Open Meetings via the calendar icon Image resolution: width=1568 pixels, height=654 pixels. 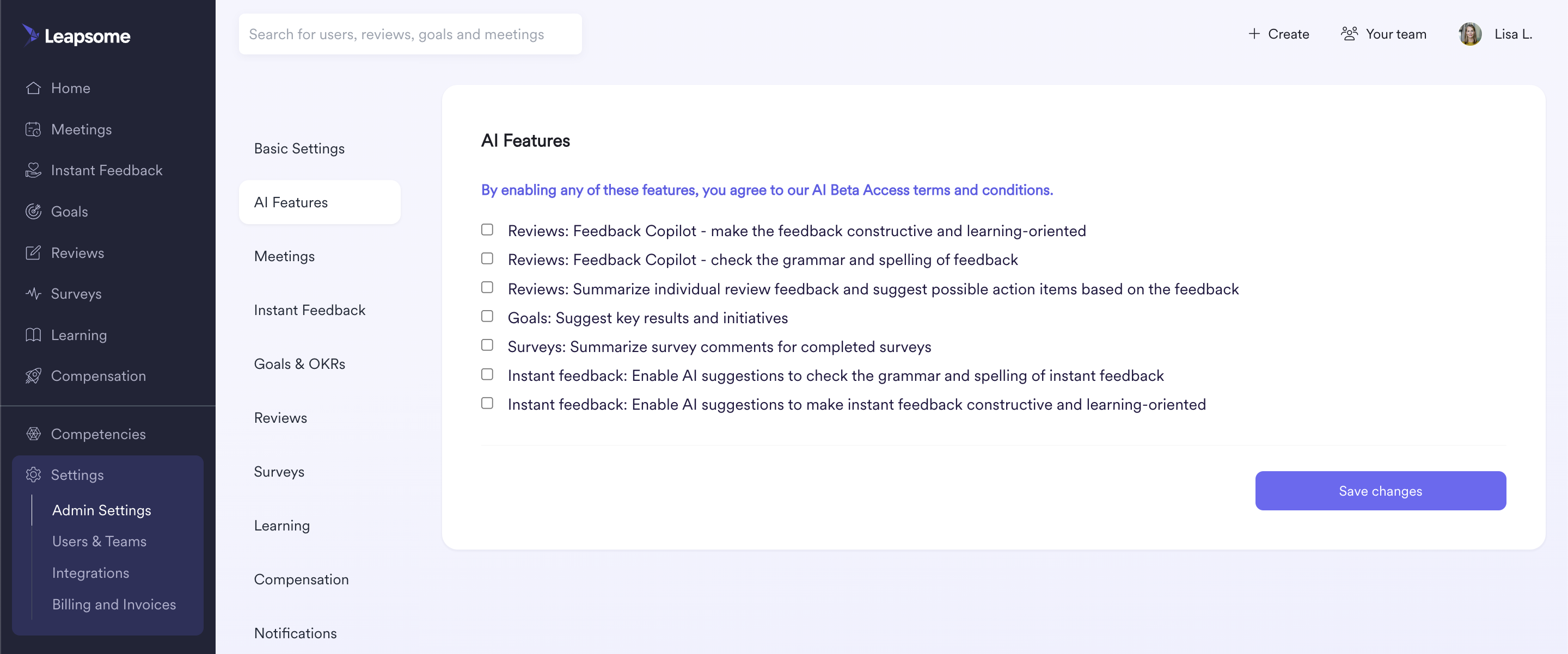click(x=33, y=129)
